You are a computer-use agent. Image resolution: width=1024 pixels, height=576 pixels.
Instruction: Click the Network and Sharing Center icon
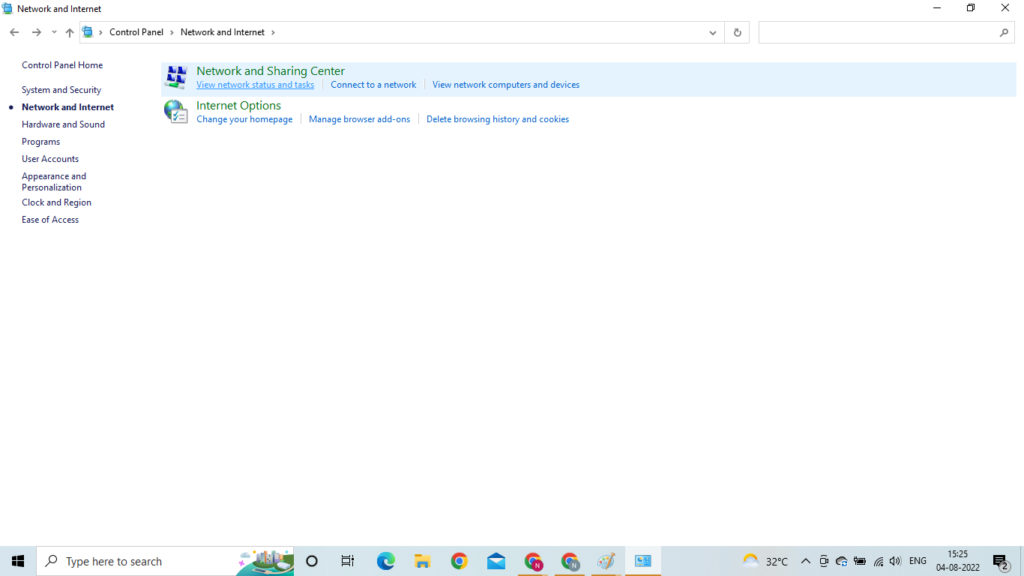(x=176, y=77)
